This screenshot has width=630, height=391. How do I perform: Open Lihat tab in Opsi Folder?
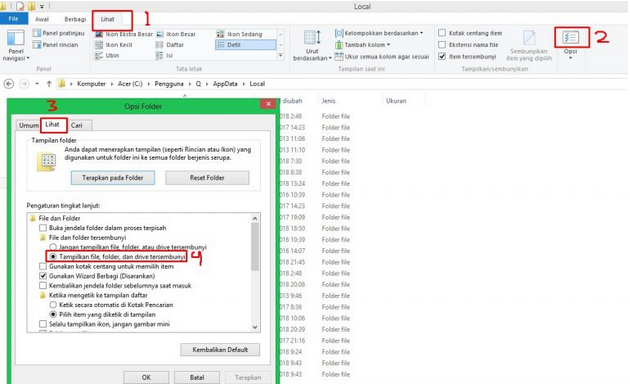pyautogui.click(x=53, y=125)
